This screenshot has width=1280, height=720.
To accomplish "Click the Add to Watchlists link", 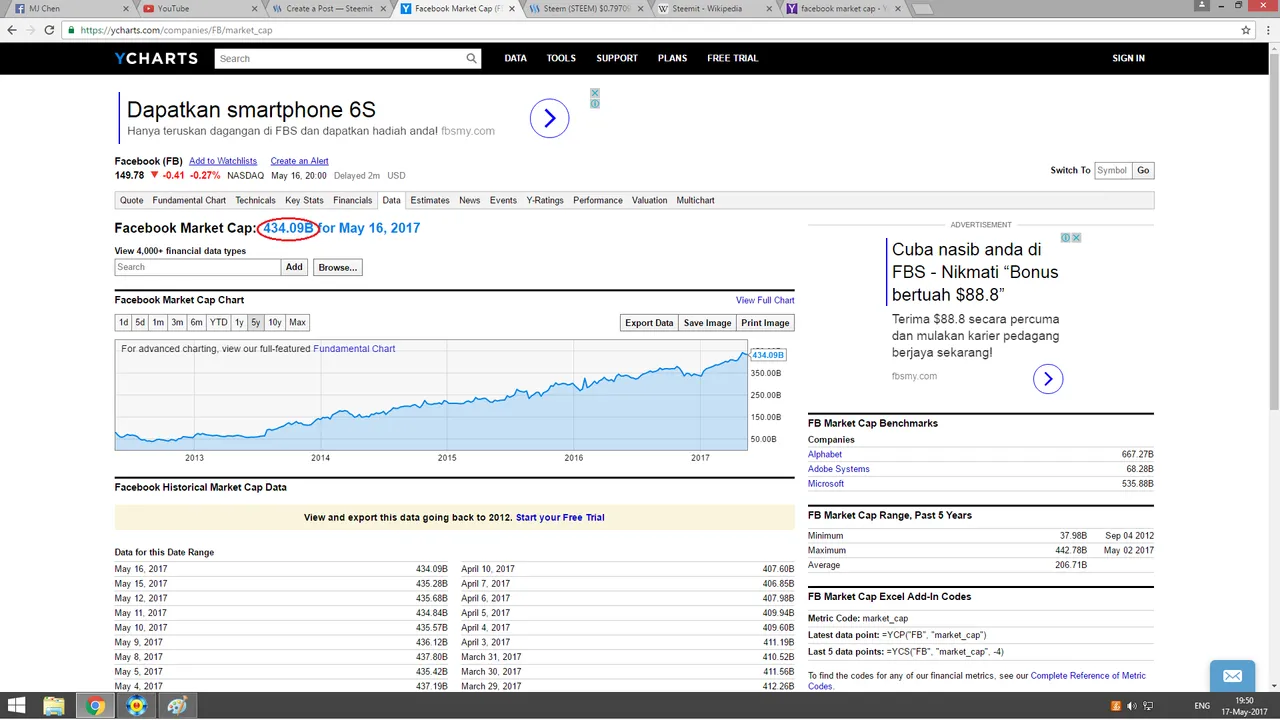I will tap(223, 161).
